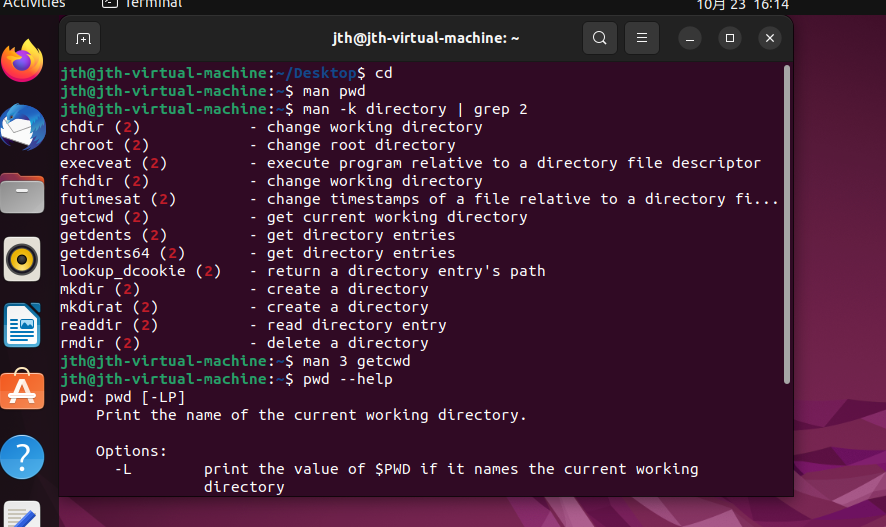Click the 'fchdir (2)' entry
Image resolution: width=886 pixels, height=527 pixels.
(x=105, y=181)
